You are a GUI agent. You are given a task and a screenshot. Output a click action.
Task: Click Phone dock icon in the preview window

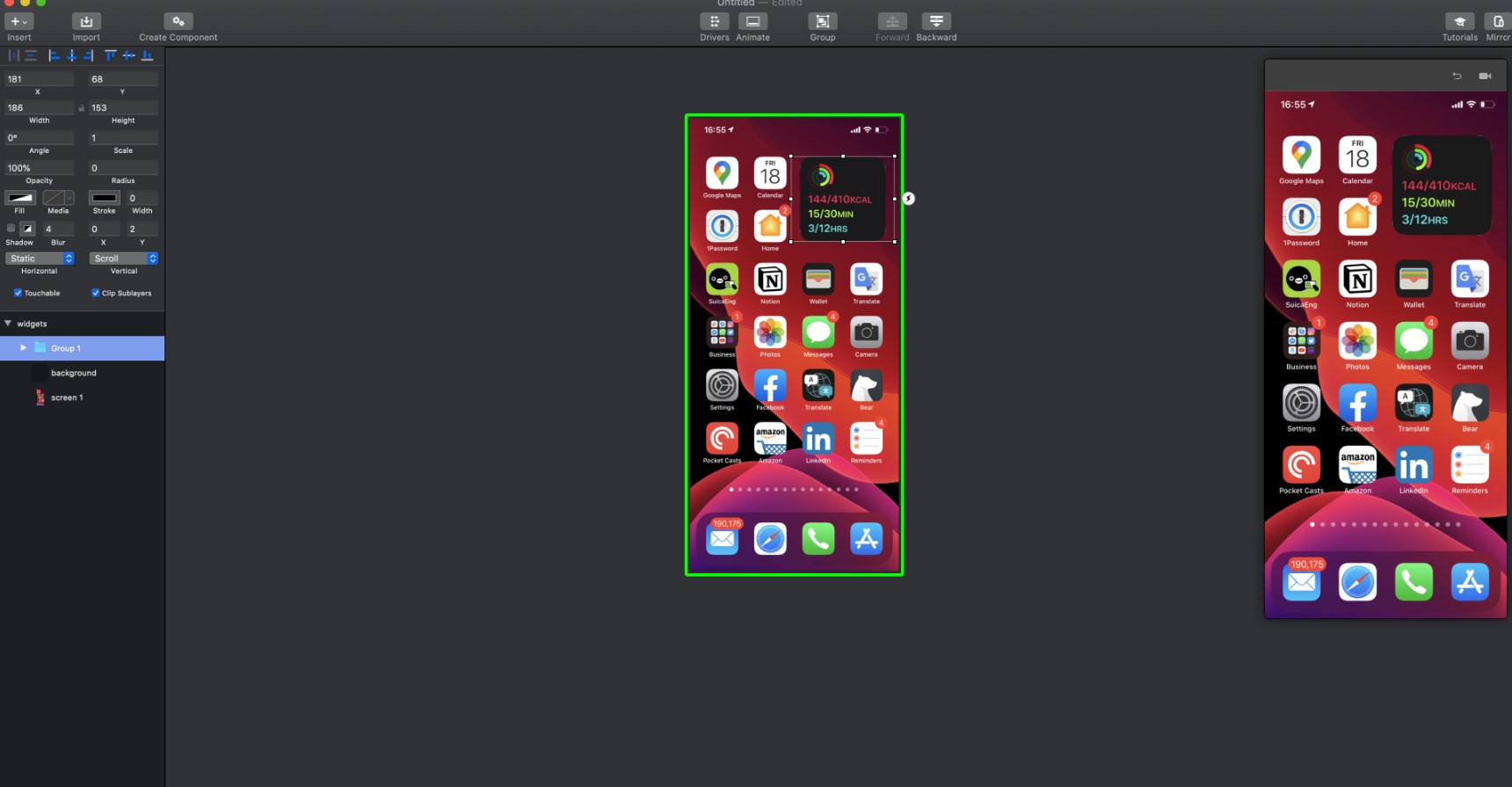pos(1414,582)
